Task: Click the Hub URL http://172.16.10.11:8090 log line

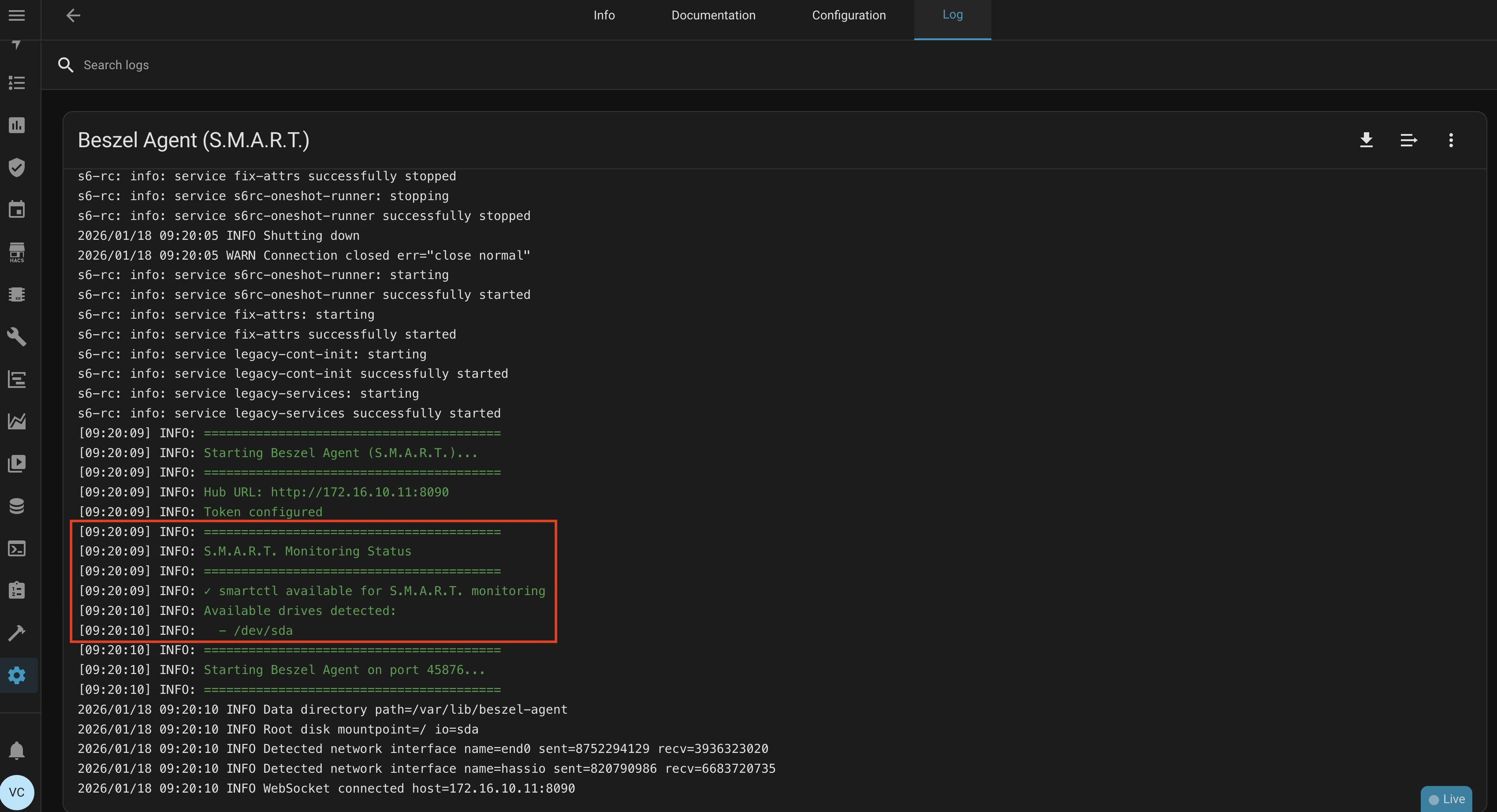Action: click(x=263, y=492)
